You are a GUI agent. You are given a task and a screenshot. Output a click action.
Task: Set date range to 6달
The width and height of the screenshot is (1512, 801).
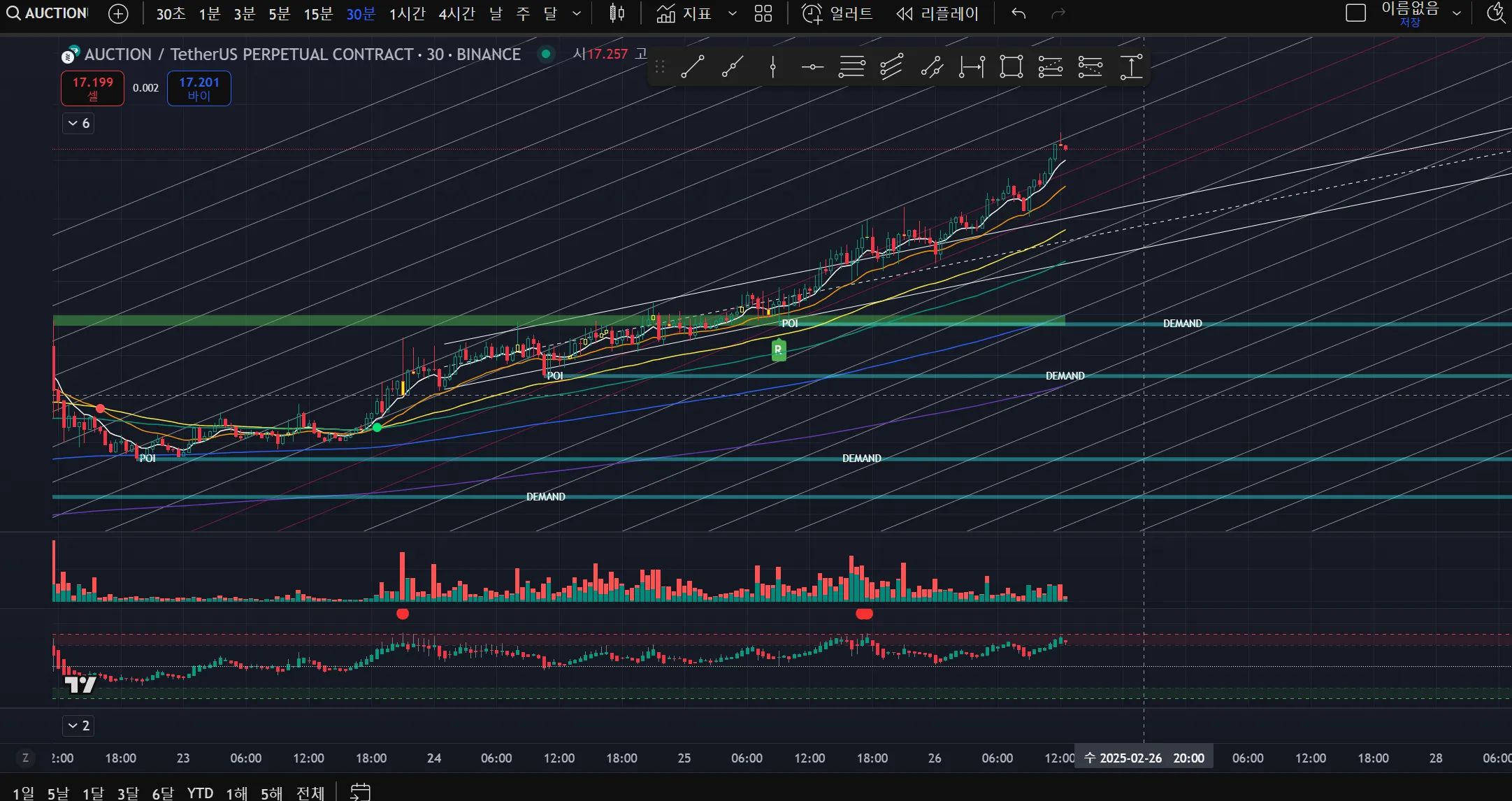pyautogui.click(x=164, y=793)
